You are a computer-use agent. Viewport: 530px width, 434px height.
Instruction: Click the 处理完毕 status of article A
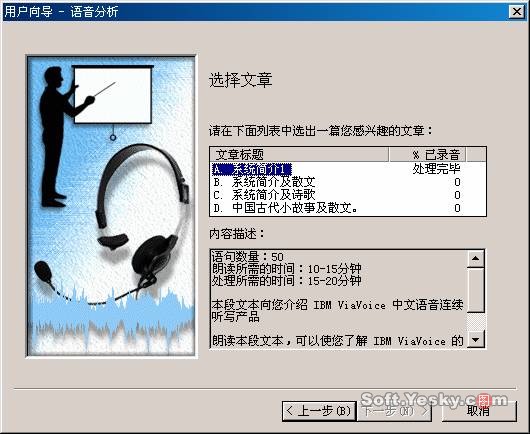(x=436, y=169)
